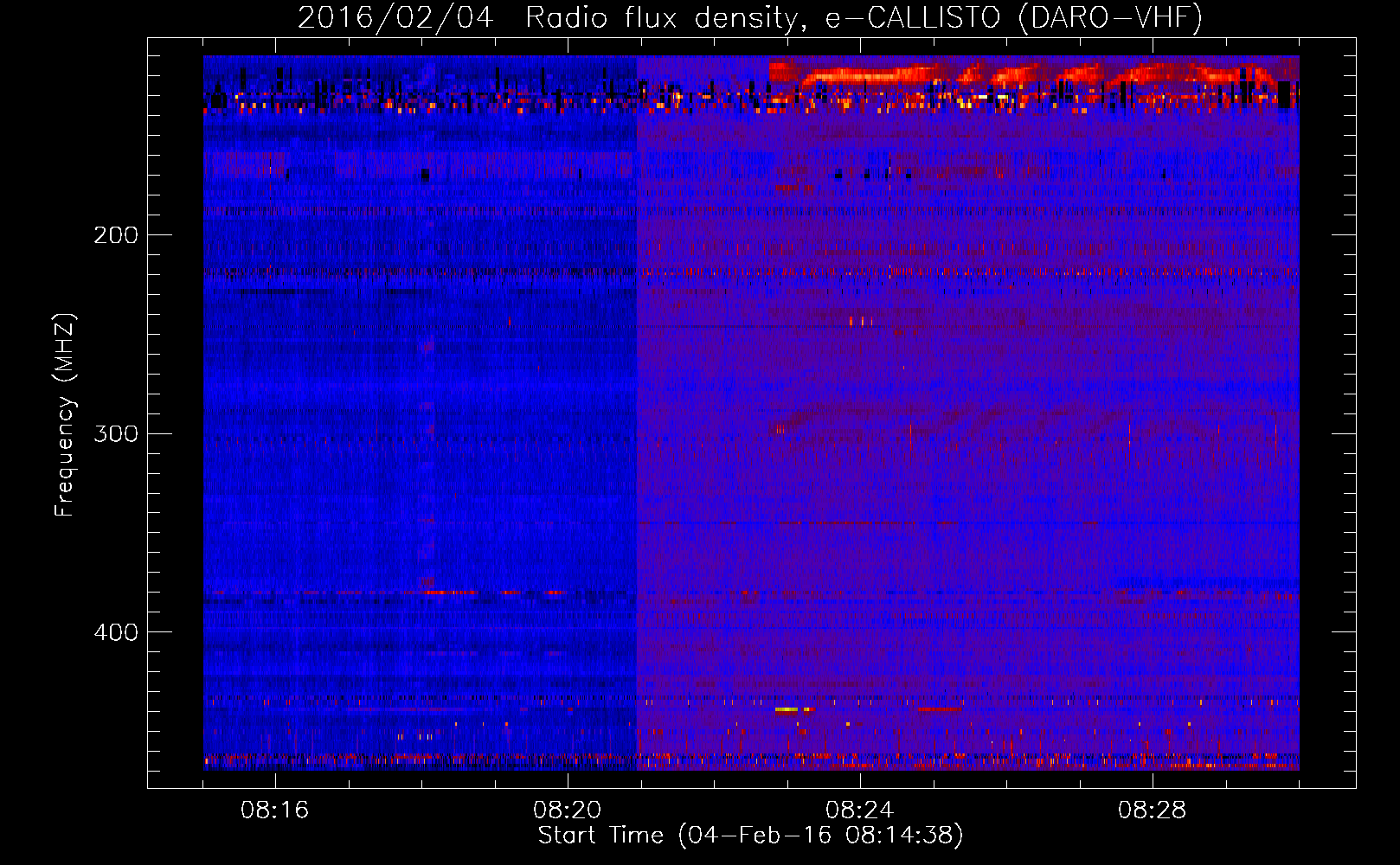Click the 08:28 time tick label

[x=1153, y=811]
